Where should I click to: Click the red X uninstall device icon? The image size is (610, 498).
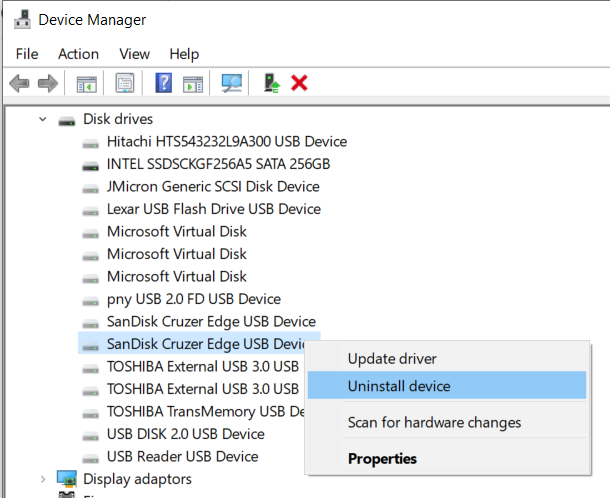click(x=299, y=83)
